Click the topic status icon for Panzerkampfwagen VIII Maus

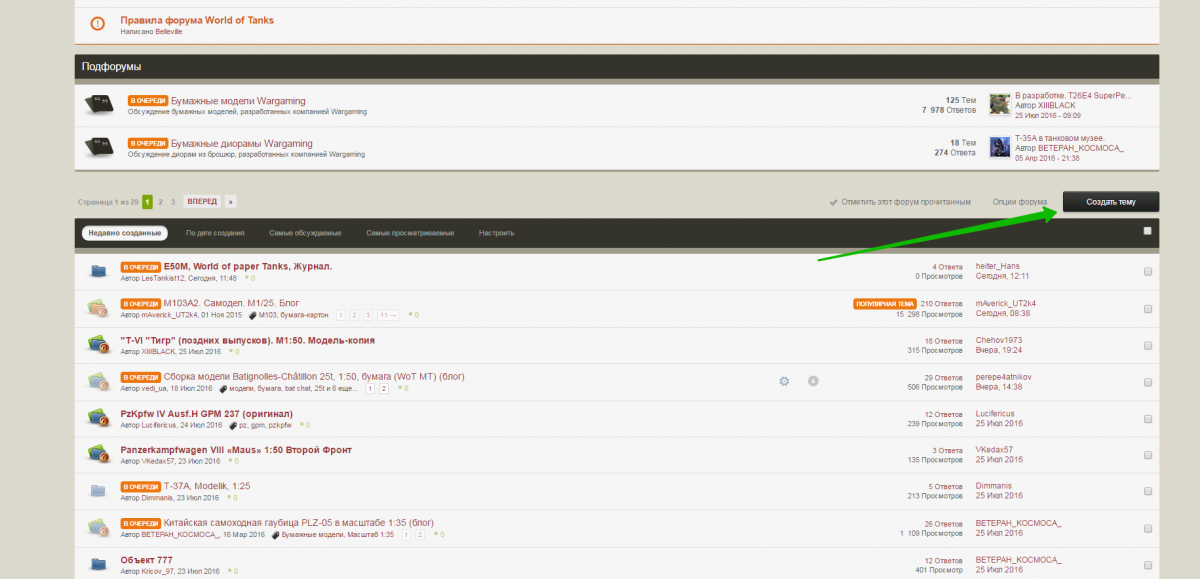click(98, 454)
